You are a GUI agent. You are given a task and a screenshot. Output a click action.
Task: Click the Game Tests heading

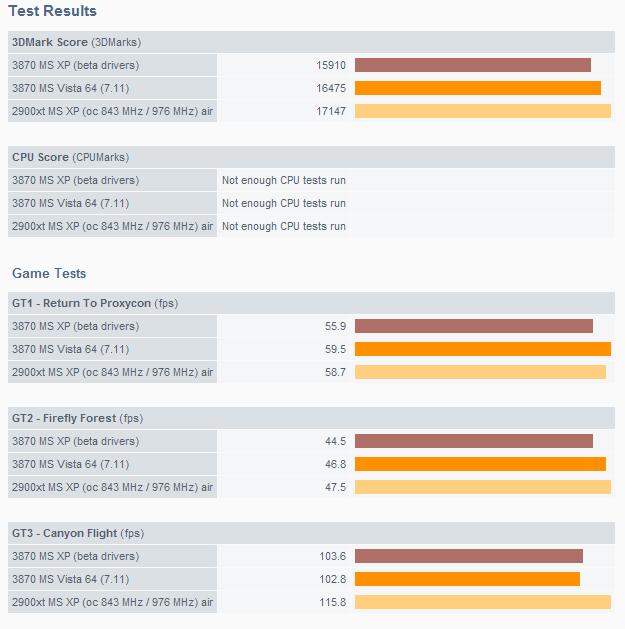coord(49,273)
